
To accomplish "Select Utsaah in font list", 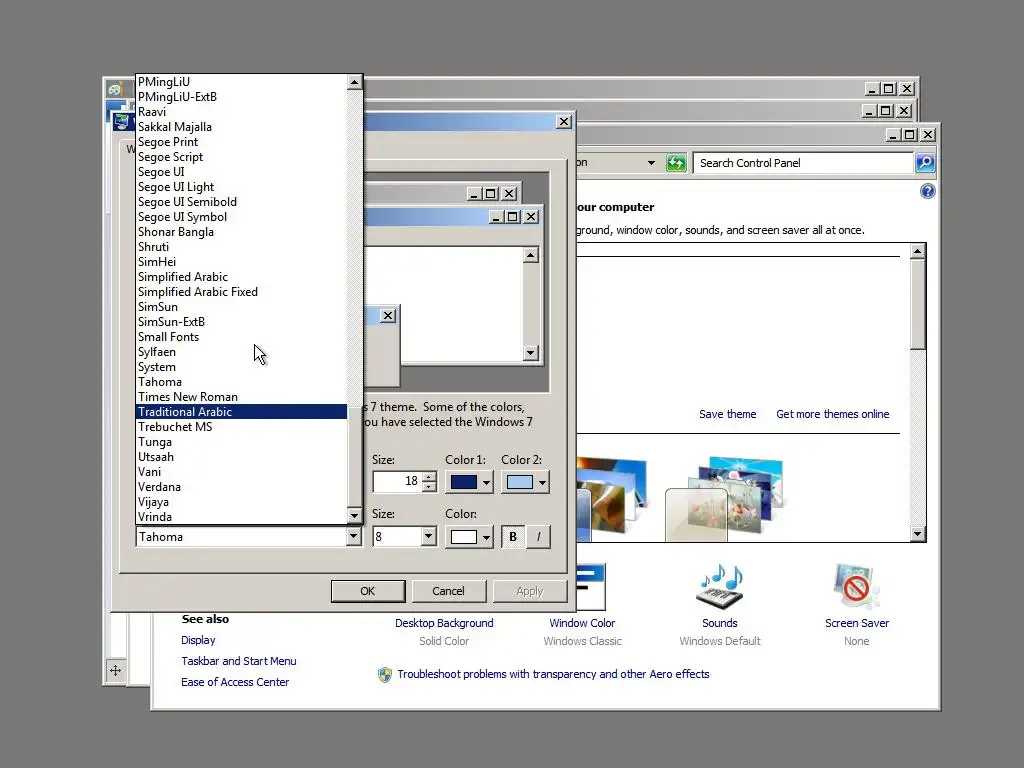I will coord(242,456).
